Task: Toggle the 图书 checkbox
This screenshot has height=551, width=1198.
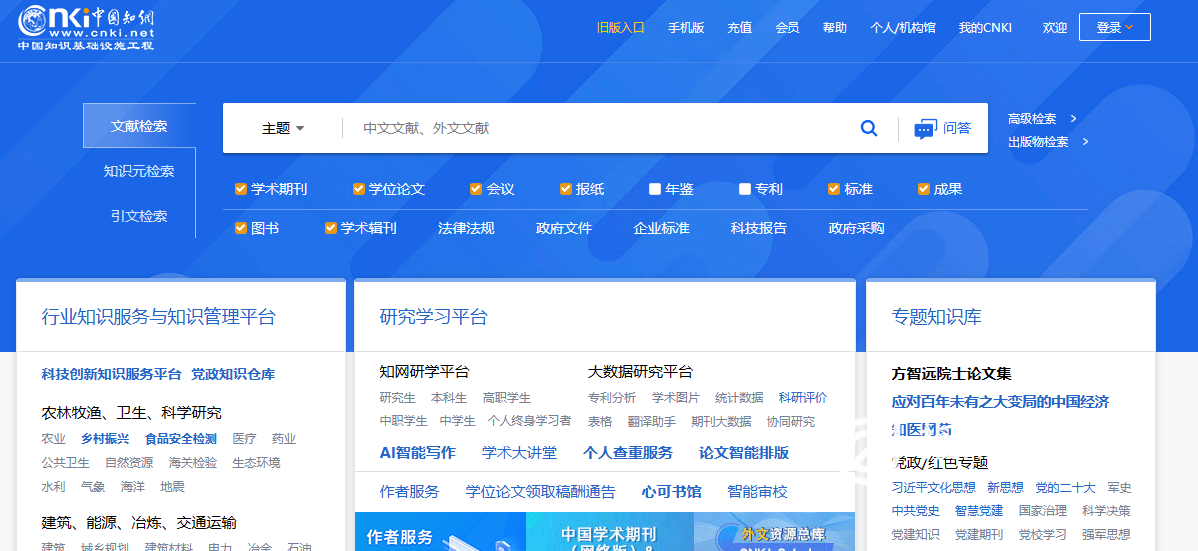Action: (x=241, y=228)
